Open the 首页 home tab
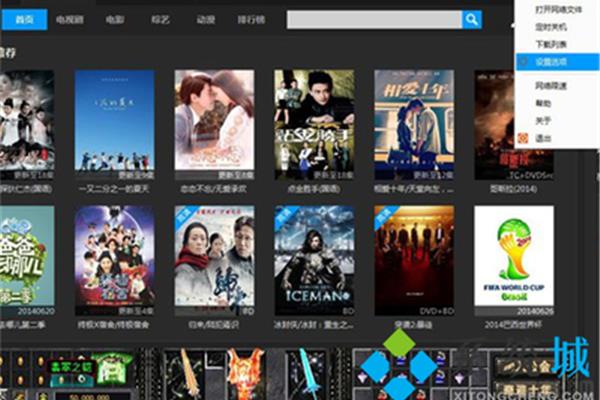The height and width of the screenshot is (400, 600). pyautogui.click(x=24, y=20)
